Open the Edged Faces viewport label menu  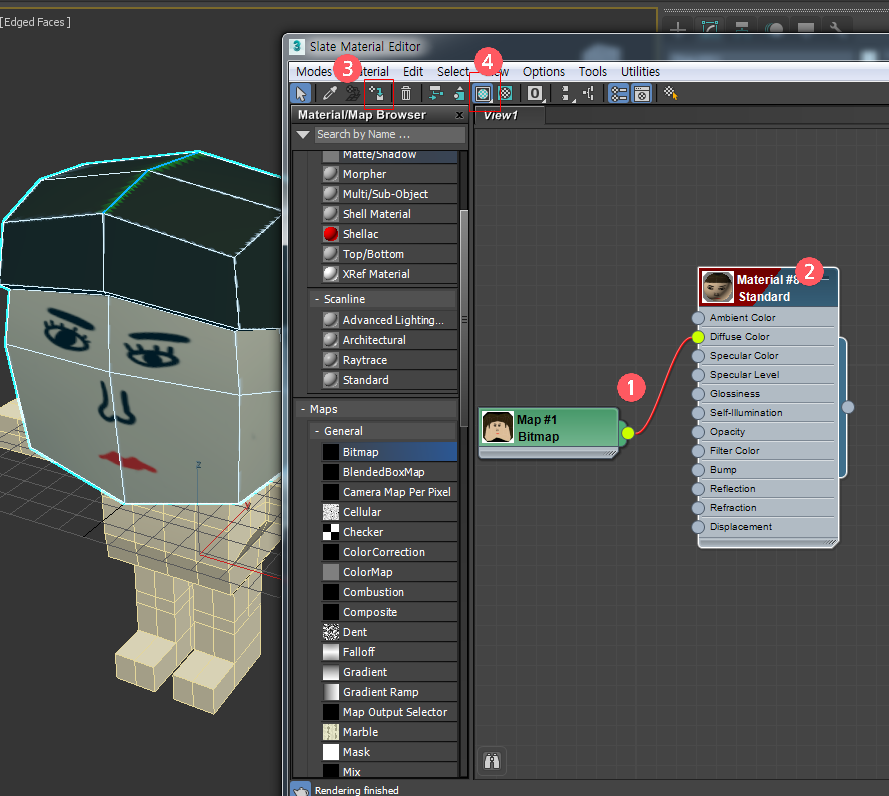tap(35, 22)
